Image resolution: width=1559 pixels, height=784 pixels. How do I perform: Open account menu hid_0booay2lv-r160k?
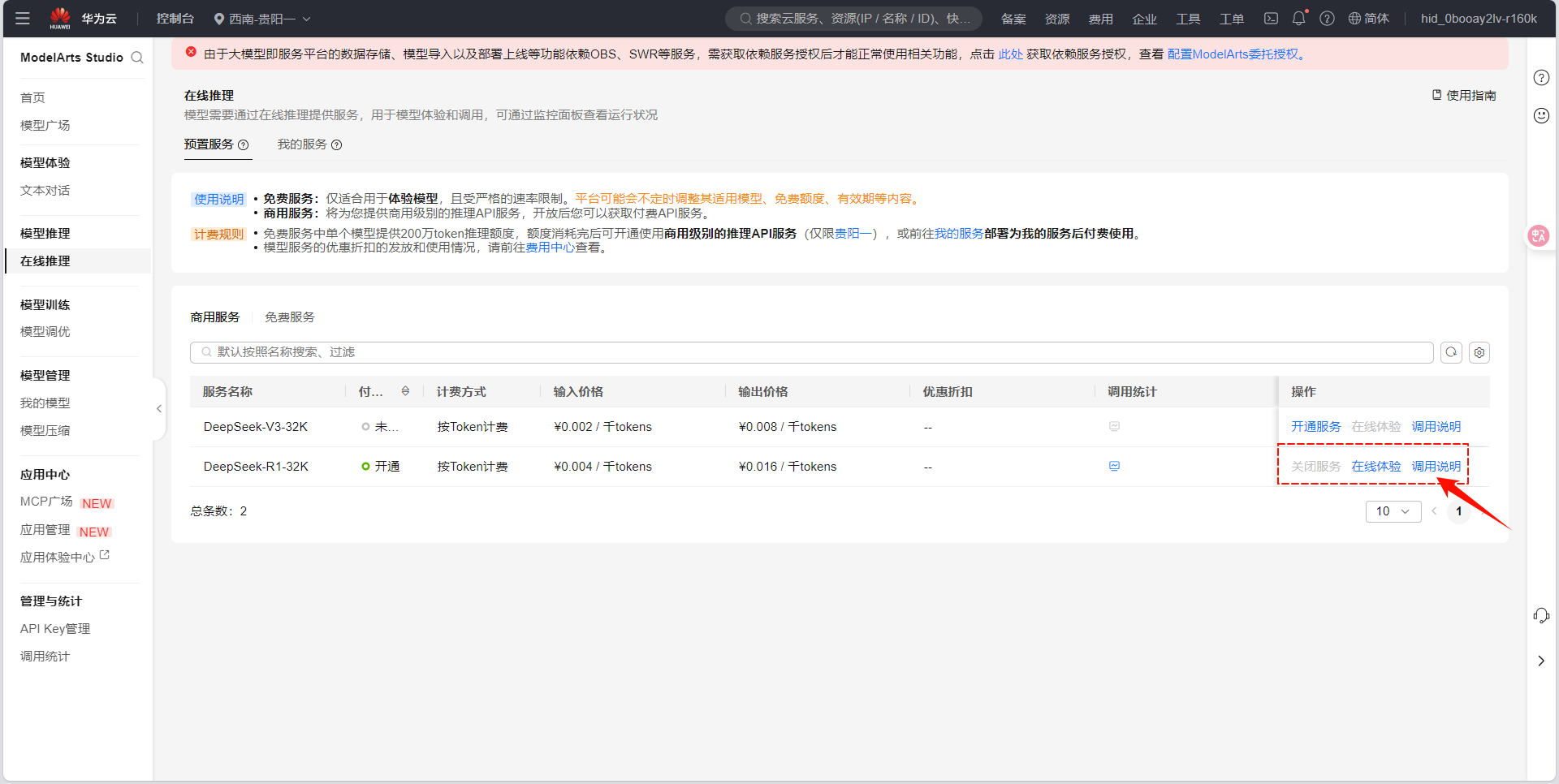(x=1479, y=18)
